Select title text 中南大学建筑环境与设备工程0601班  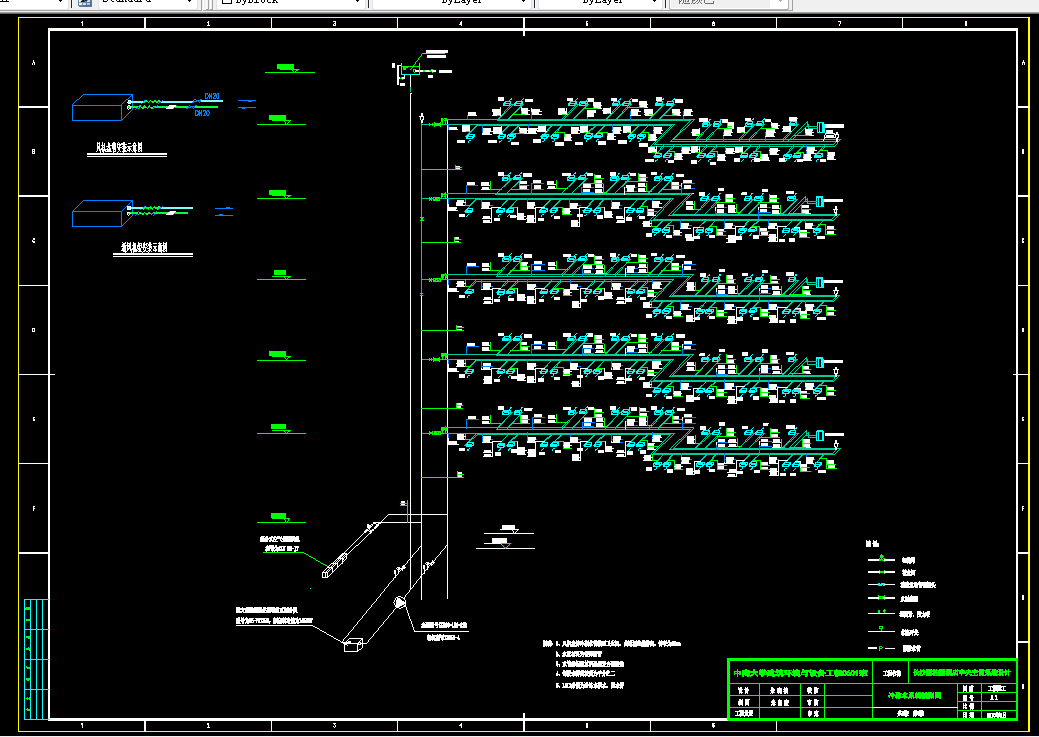(800, 673)
